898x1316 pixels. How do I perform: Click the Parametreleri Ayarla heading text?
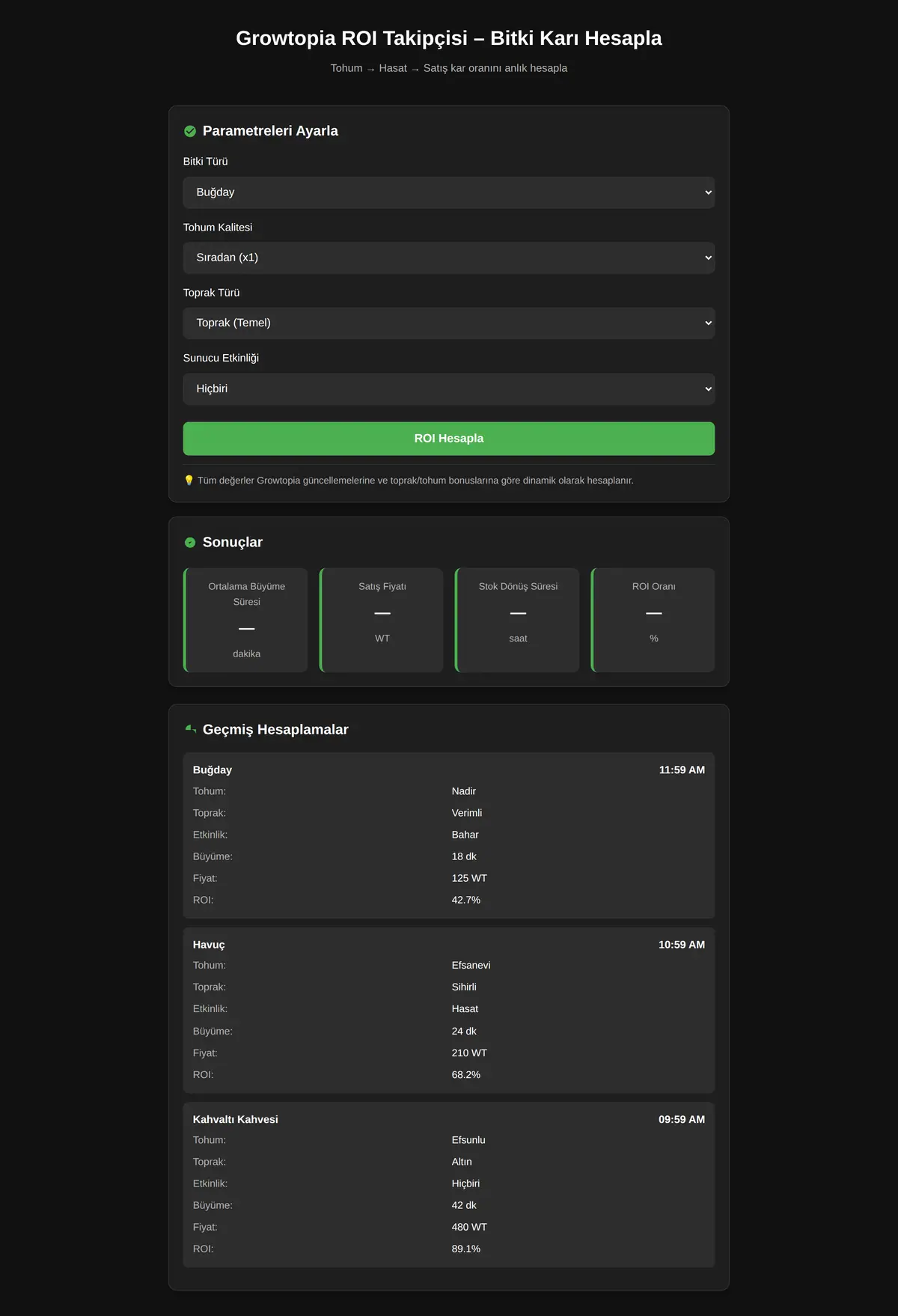(270, 131)
